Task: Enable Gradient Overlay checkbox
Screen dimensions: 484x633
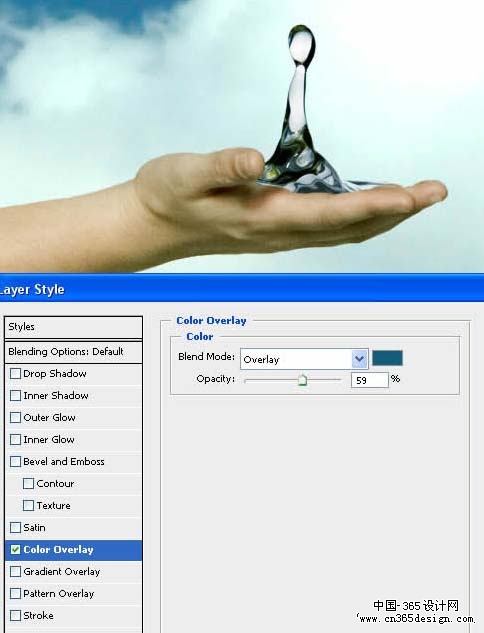Action: [15, 571]
